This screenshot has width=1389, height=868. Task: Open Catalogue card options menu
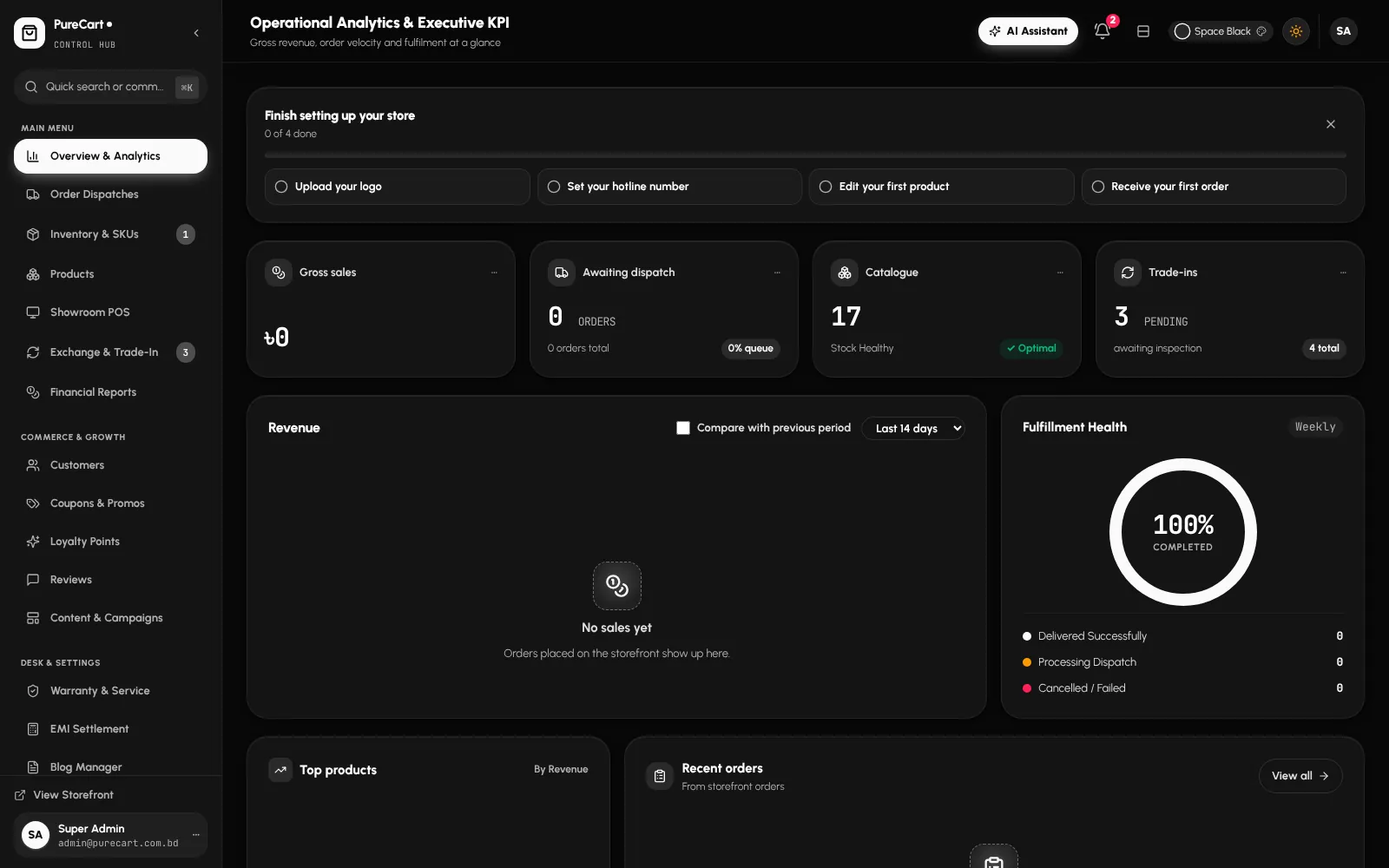(x=1060, y=273)
